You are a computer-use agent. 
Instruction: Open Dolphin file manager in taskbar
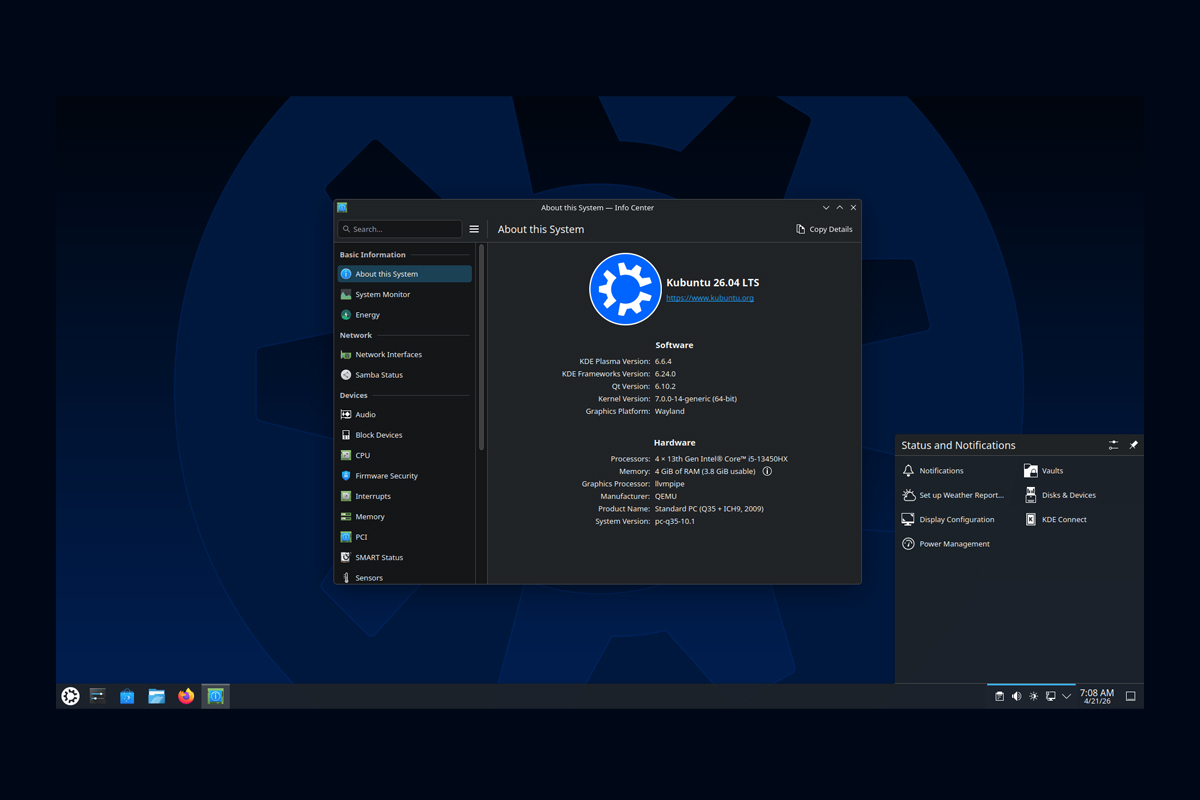[x=157, y=696]
